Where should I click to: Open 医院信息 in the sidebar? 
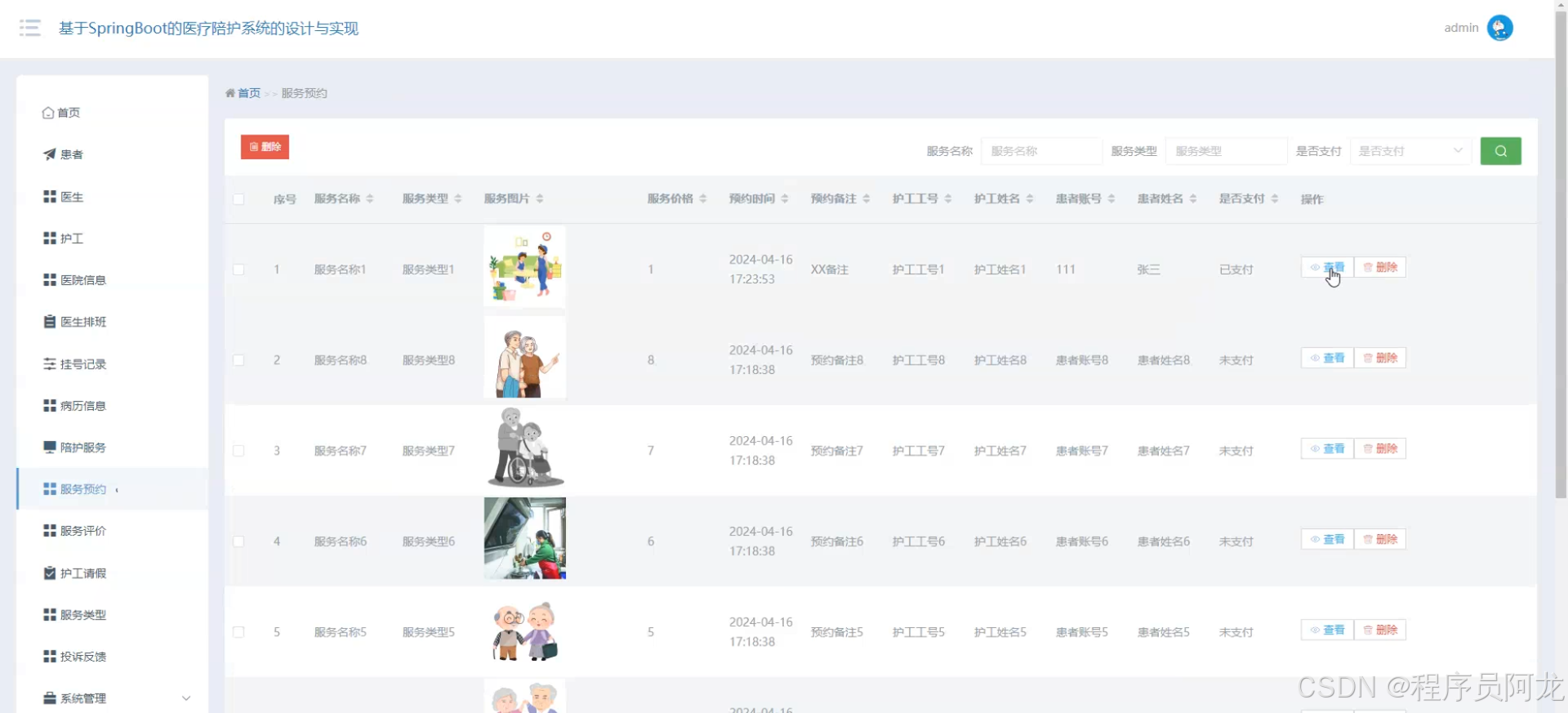[x=113, y=280]
